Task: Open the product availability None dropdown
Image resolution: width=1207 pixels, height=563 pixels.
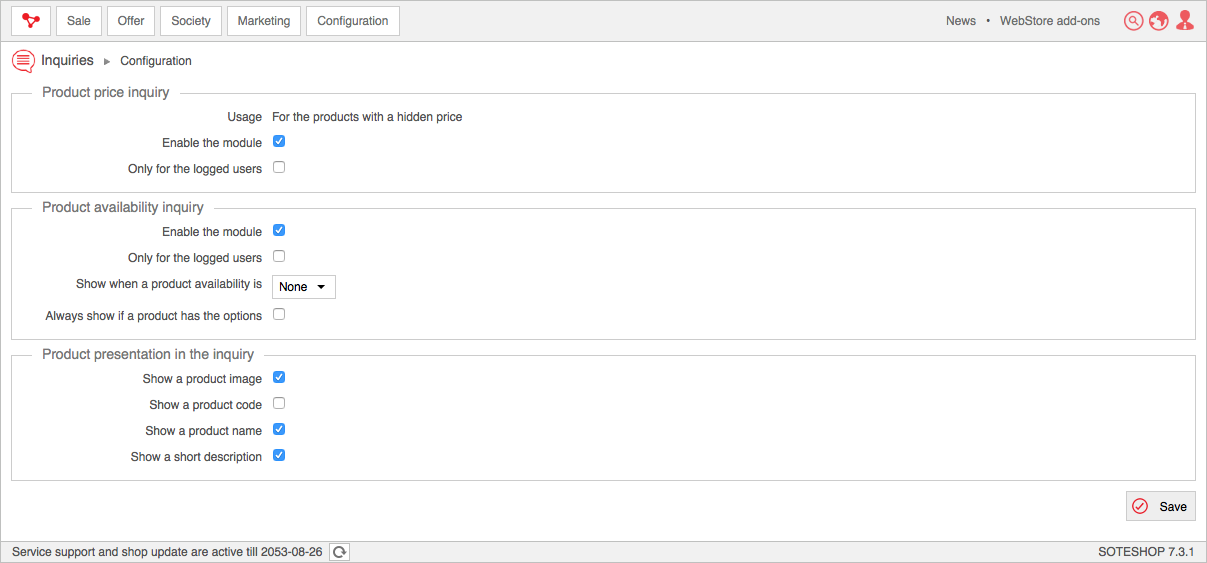Action: coord(304,287)
